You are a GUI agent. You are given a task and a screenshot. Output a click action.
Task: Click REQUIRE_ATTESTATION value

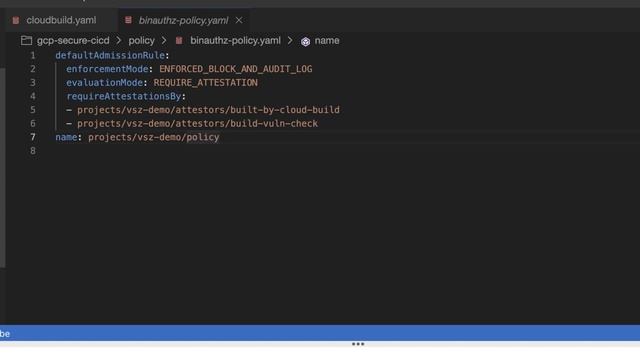pos(205,83)
